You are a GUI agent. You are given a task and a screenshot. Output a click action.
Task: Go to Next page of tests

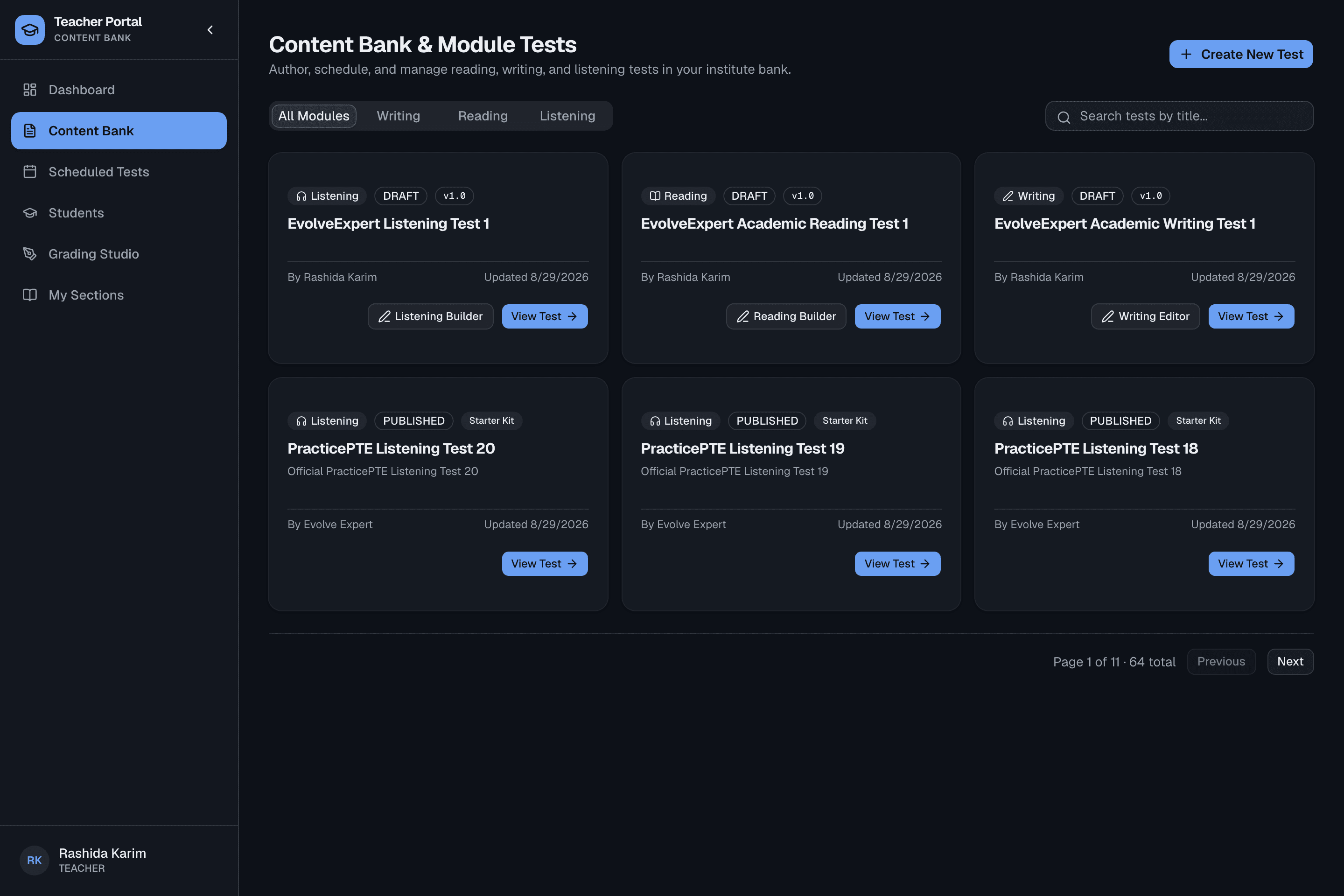1290,662
